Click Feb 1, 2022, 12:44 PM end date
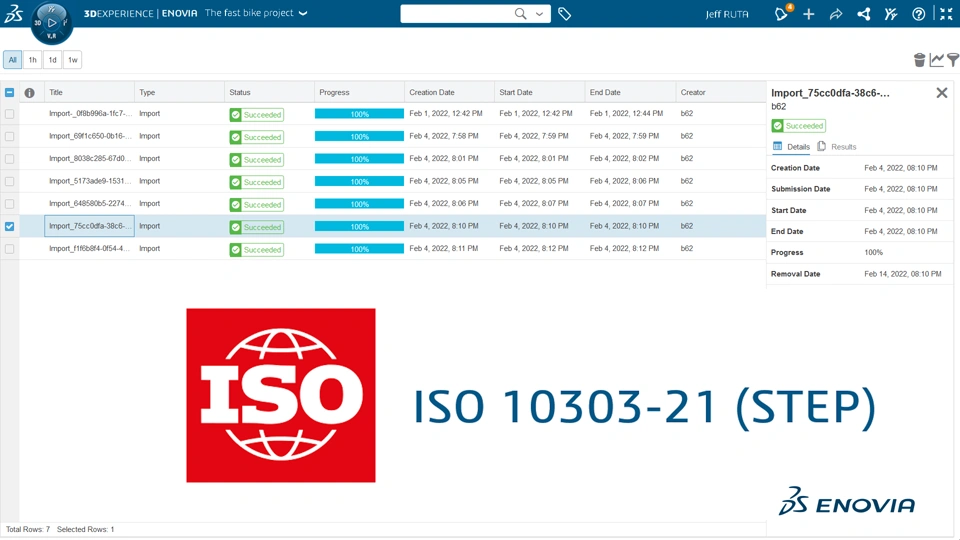The width and height of the screenshot is (960, 540). point(626,113)
